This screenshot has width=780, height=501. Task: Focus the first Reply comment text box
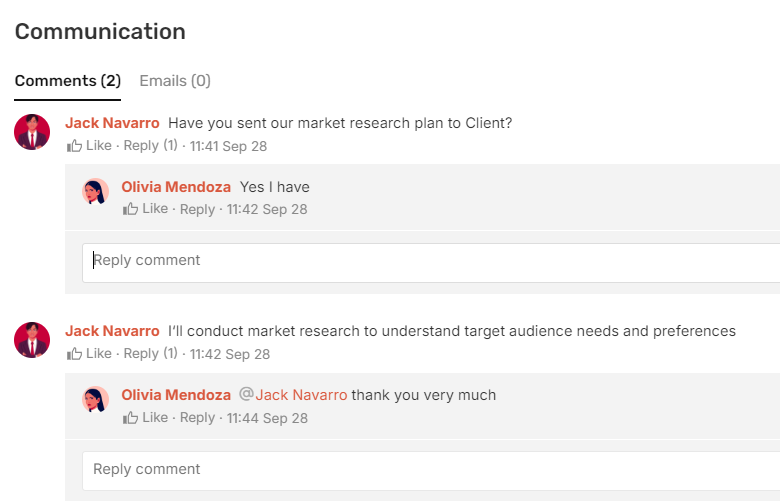(x=430, y=261)
